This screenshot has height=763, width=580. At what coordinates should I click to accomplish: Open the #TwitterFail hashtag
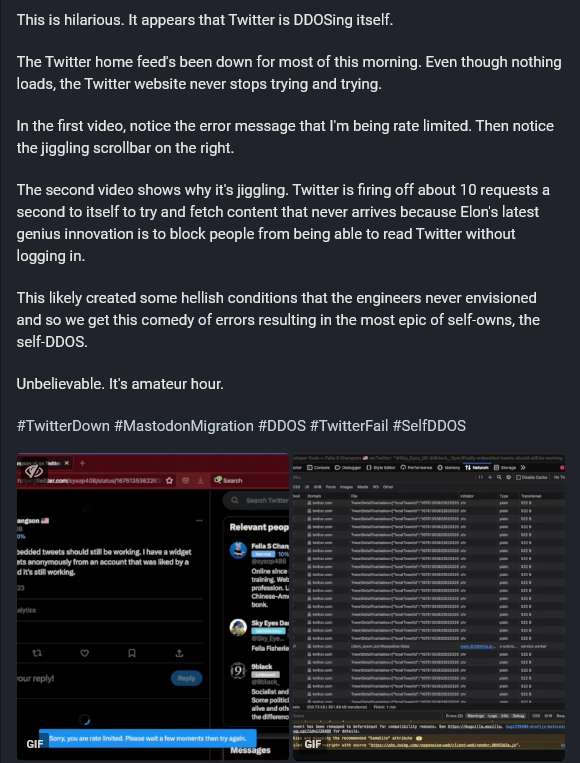349,426
